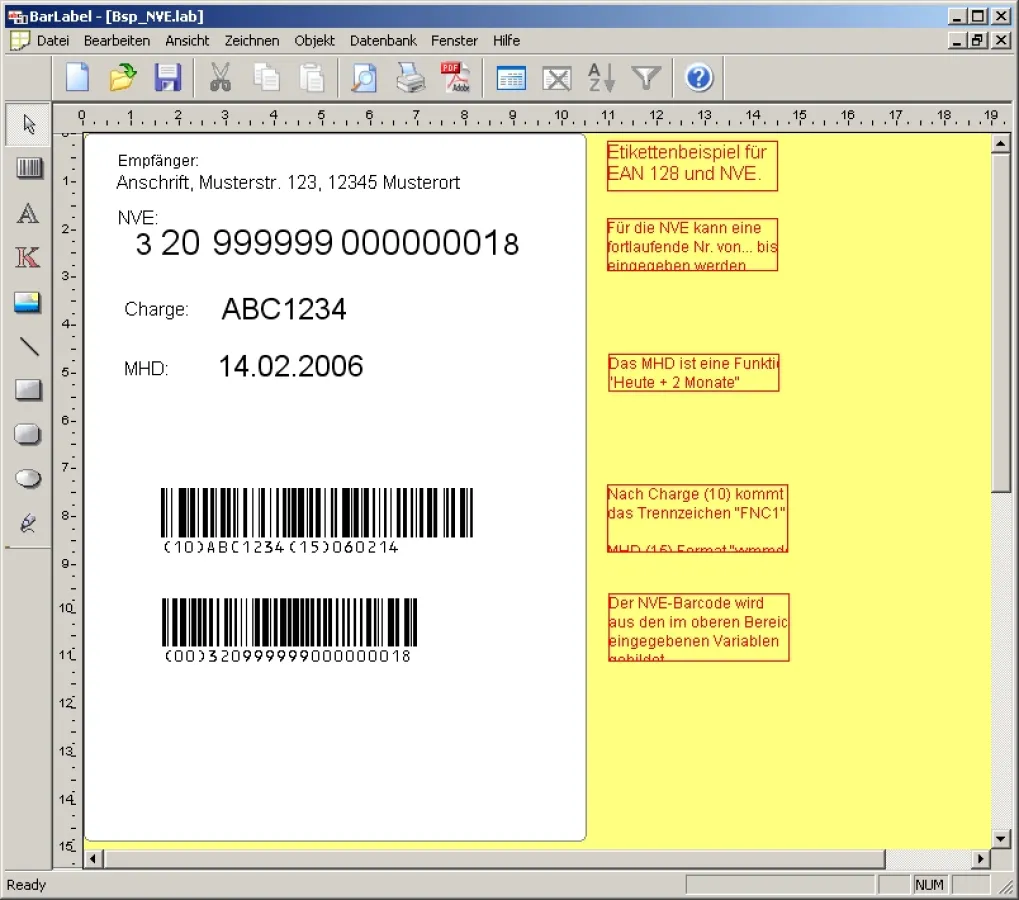Image resolution: width=1019 pixels, height=900 pixels.
Task: Export the label with the PDF icon
Action: (x=455, y=77)
